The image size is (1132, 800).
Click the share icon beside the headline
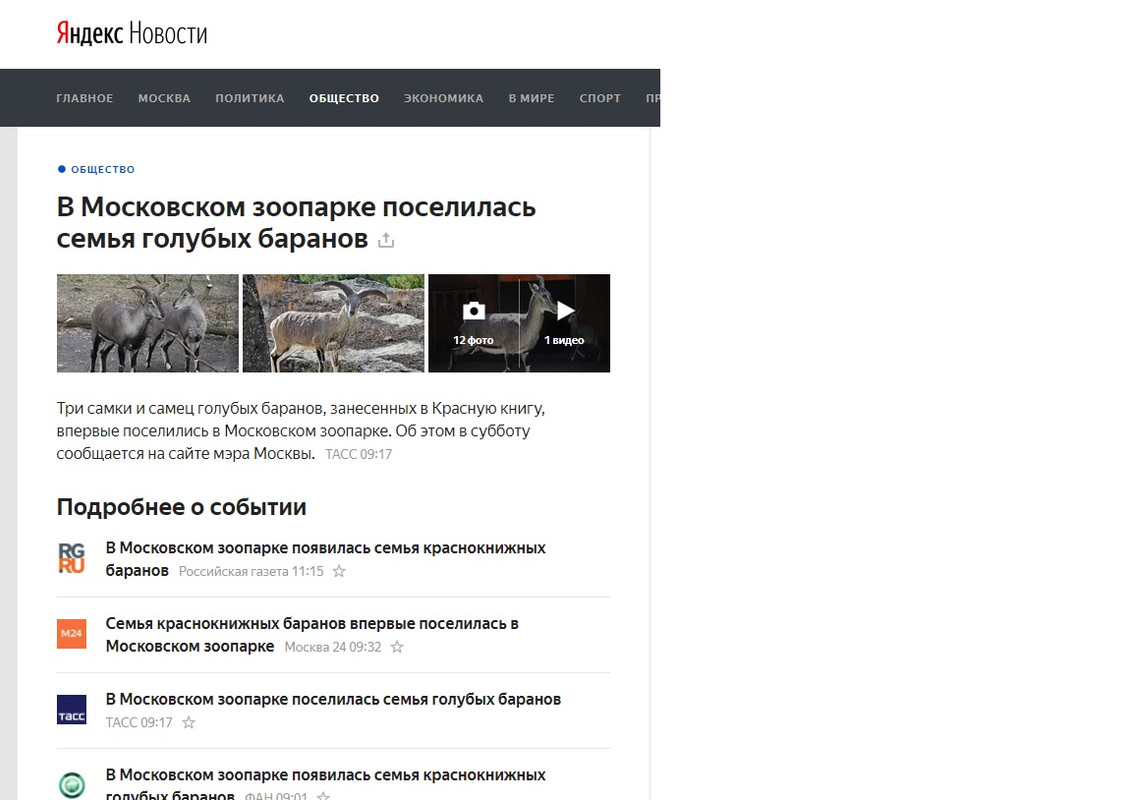386,240
